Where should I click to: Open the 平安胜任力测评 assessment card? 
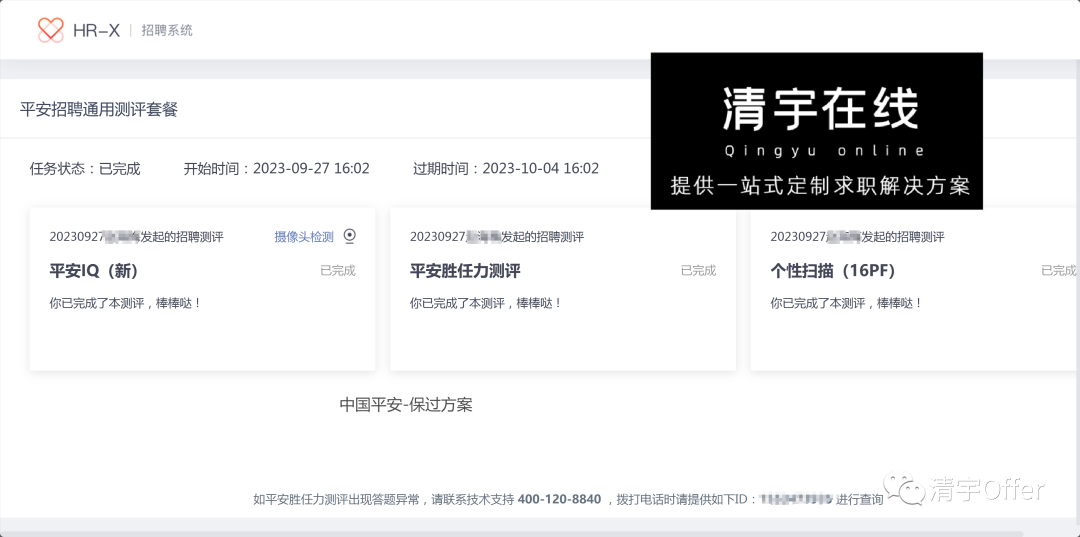click(563, 289)
